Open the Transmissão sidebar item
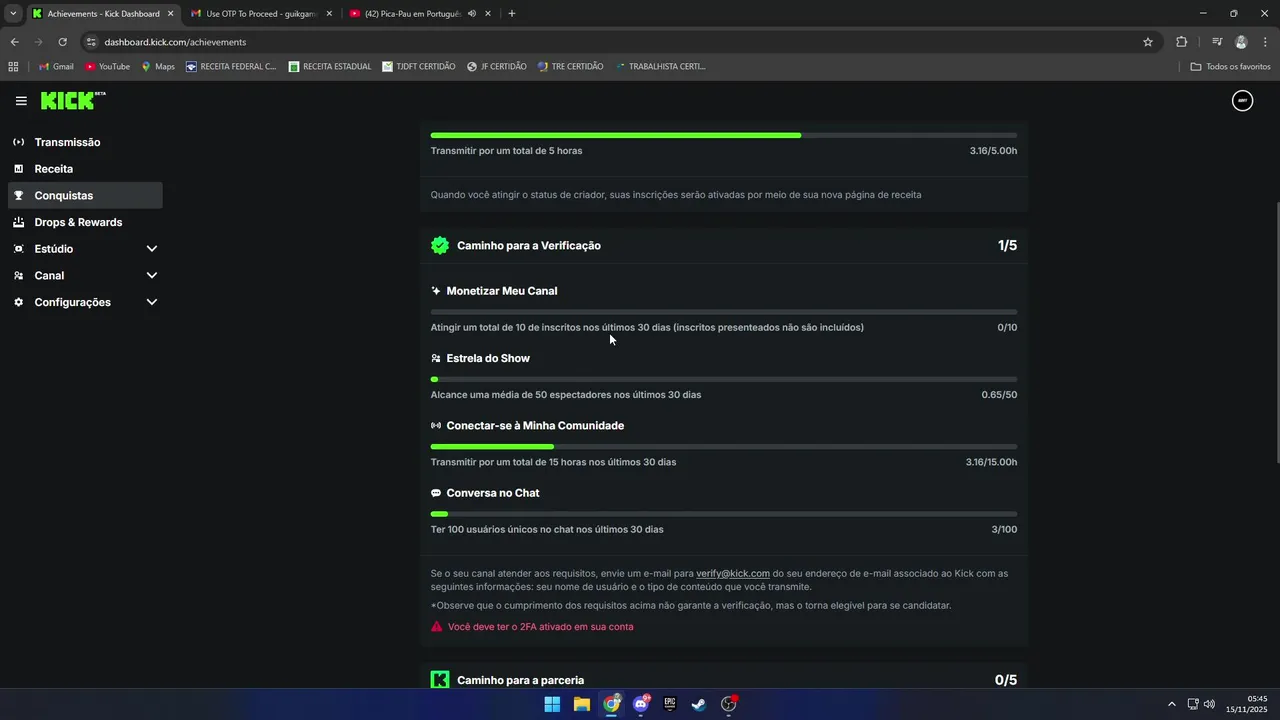1280x720 pixels. tap(85, 142)
